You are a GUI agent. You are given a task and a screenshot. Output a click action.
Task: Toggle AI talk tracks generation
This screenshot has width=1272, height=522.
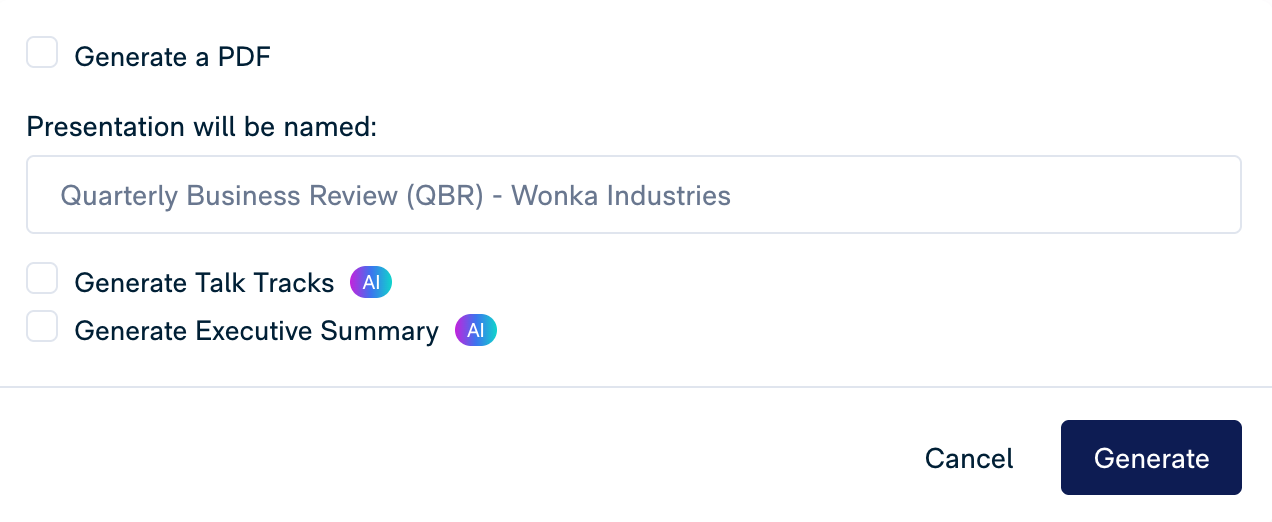(x=42, y=279)
